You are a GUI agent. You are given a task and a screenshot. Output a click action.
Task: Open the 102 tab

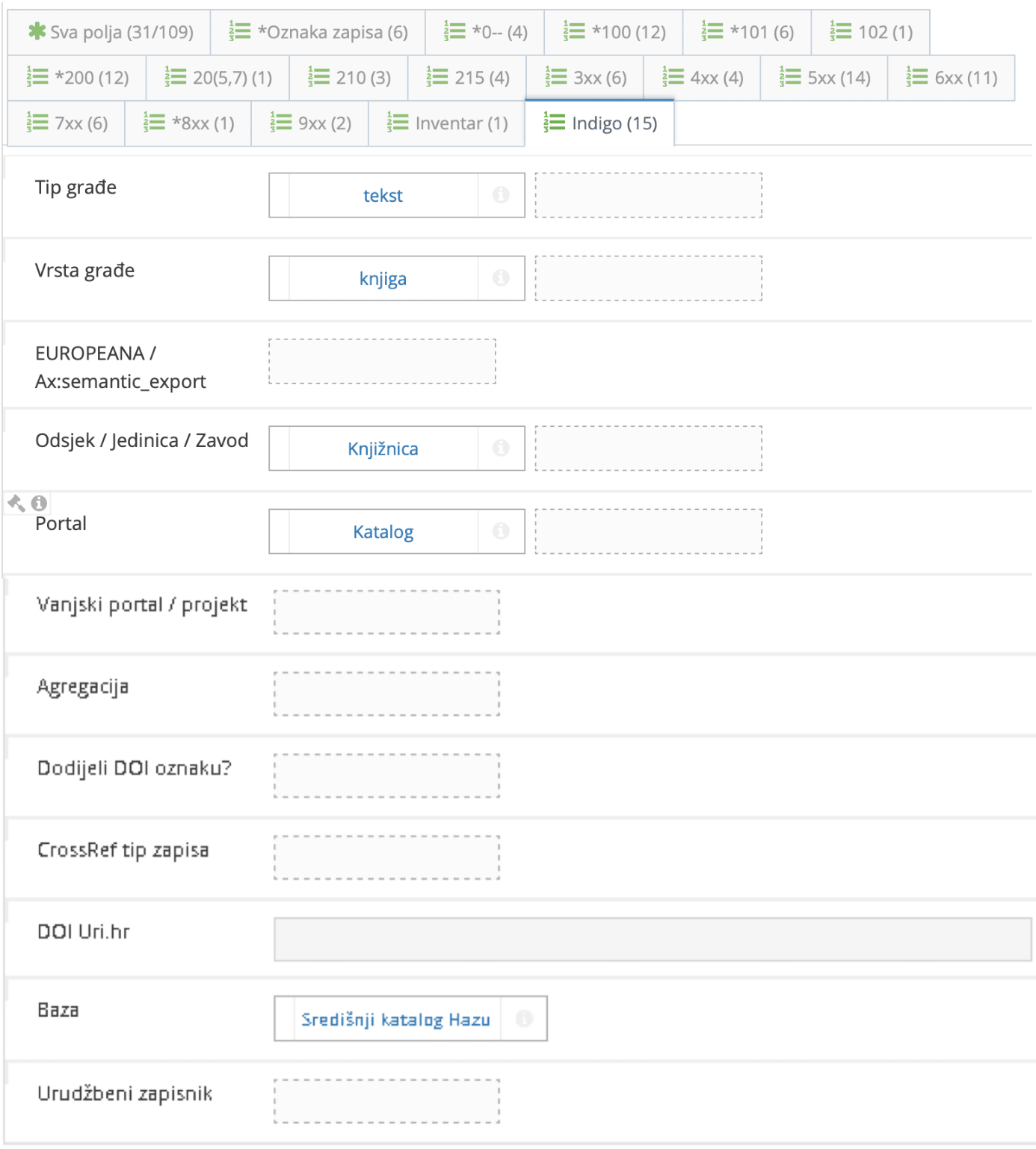[x=869, y=32]
